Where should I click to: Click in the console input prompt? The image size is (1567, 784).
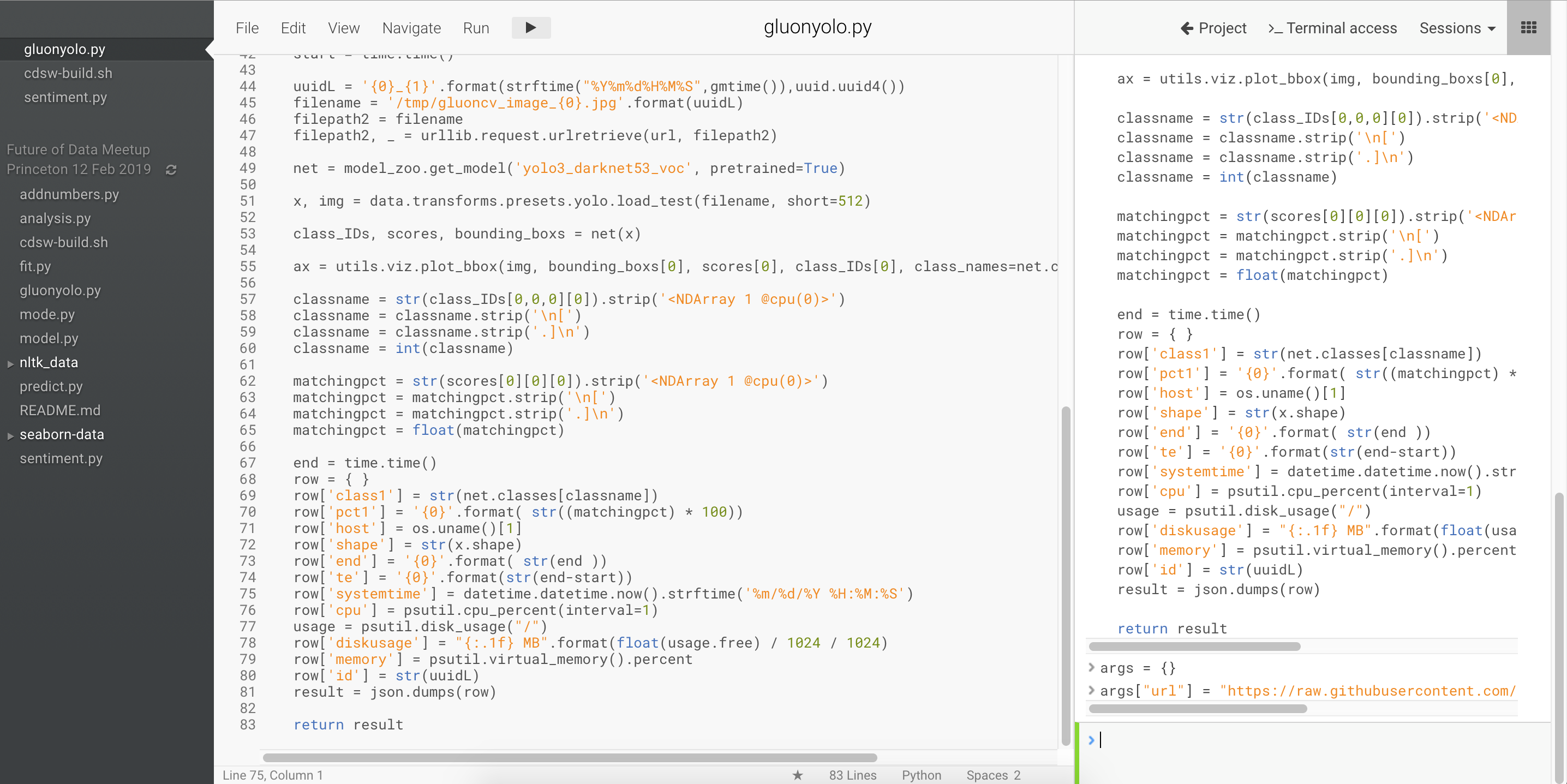click(x=1277, y=740)
